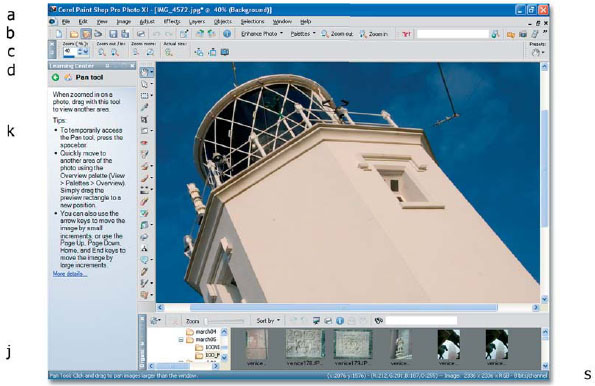Choose the rectangular Selection tool
The height and width of the screenshot is (386, 595).
click(x=144, y=95)
